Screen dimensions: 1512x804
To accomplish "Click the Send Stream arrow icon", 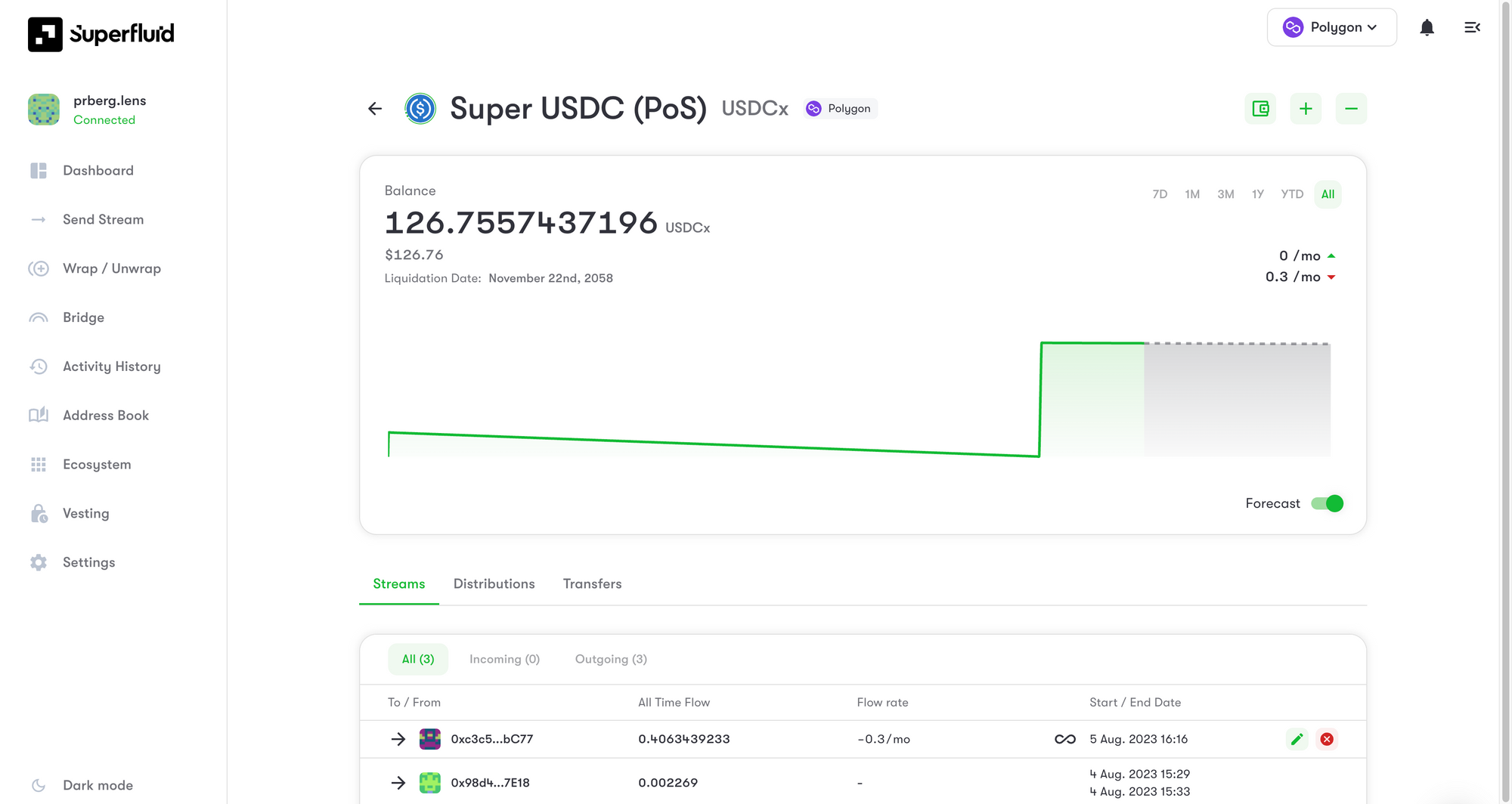I will [39, 220].
